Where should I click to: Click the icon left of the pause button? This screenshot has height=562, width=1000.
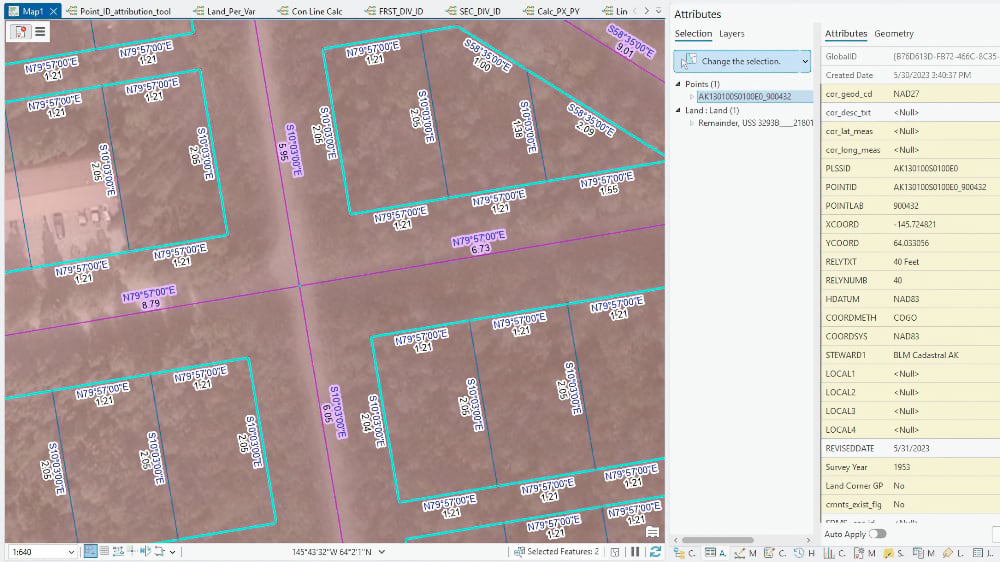pos(615,552)
